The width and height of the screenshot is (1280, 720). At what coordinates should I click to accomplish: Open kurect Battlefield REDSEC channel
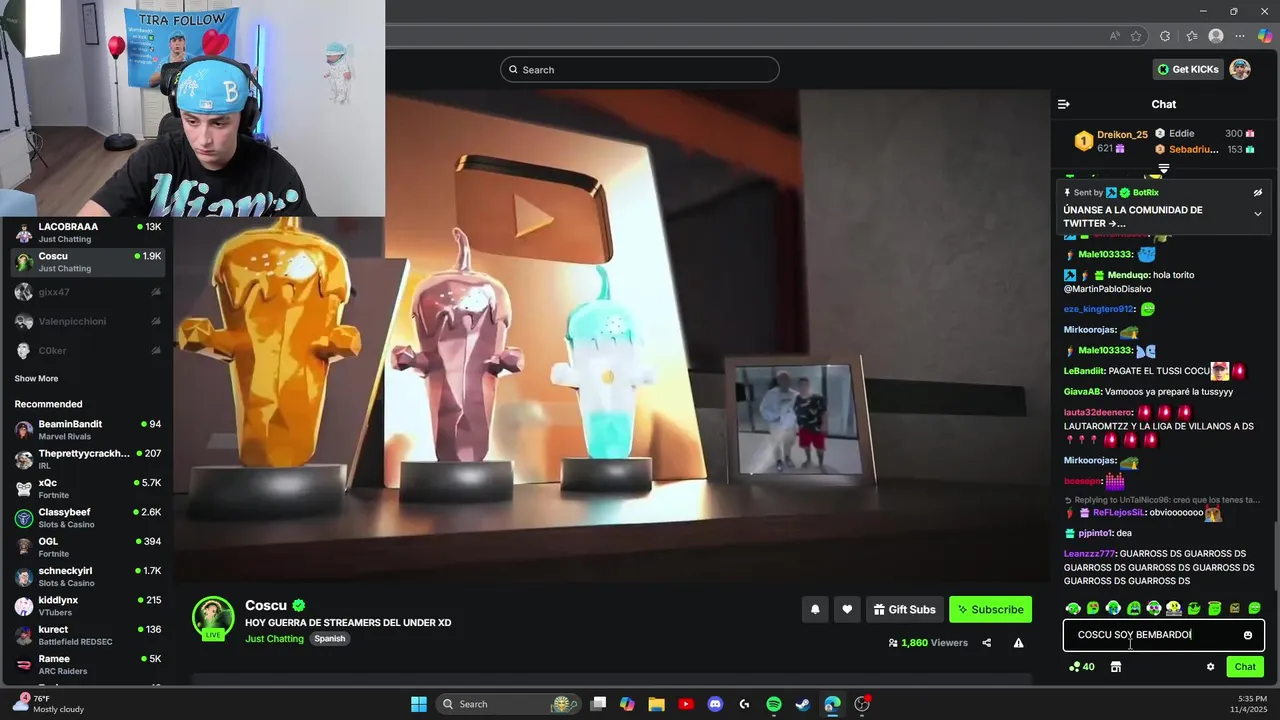88,635
